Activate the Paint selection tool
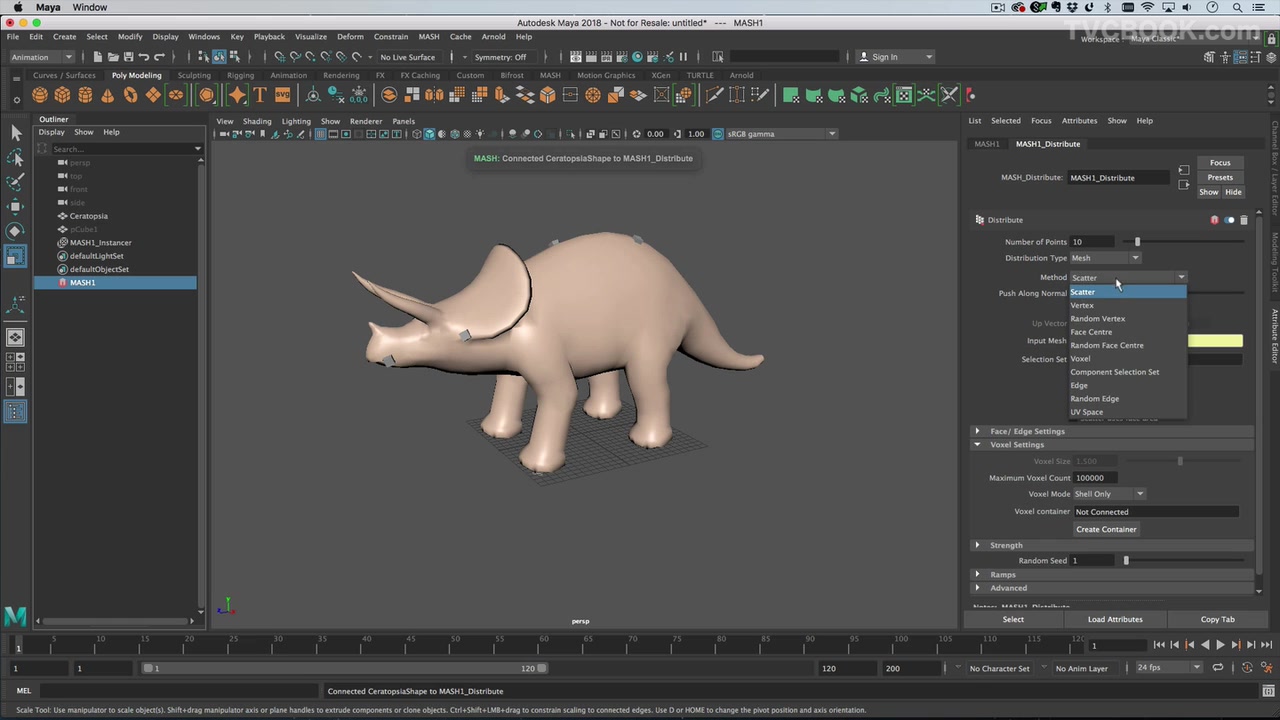 15,182
